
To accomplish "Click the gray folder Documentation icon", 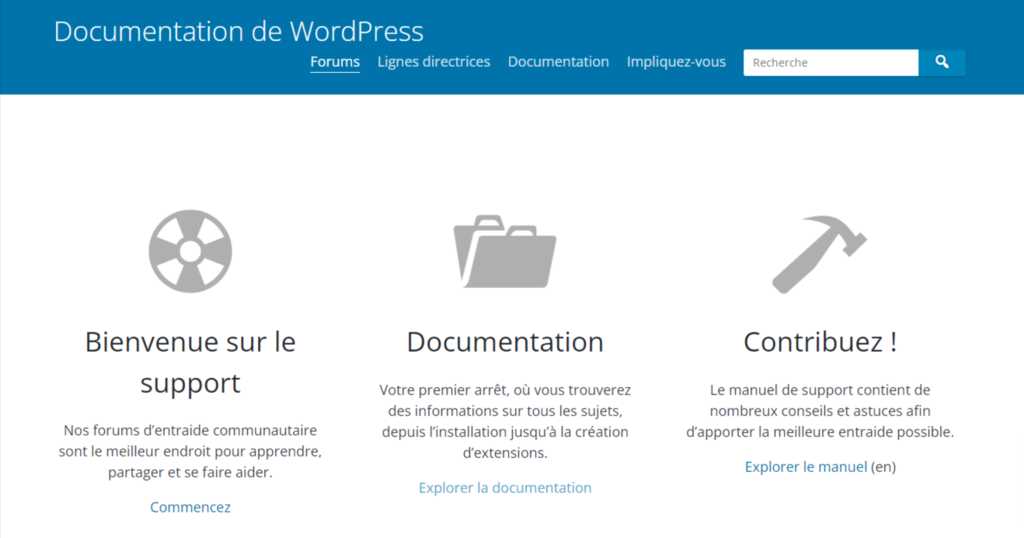I will click(505, 251).
